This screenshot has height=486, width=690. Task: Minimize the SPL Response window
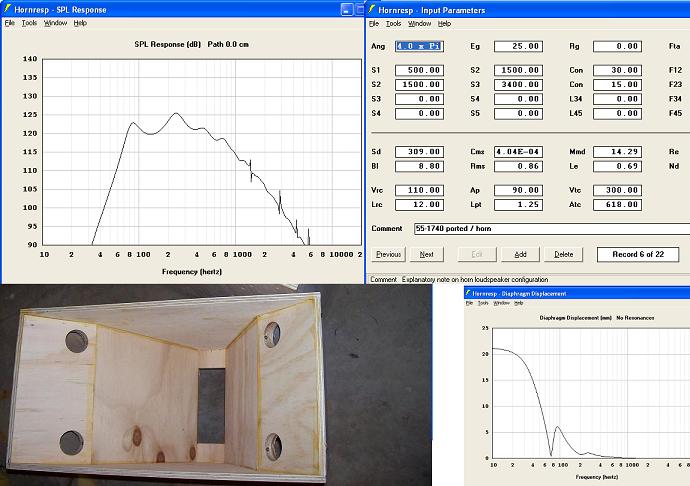[347, 9]
